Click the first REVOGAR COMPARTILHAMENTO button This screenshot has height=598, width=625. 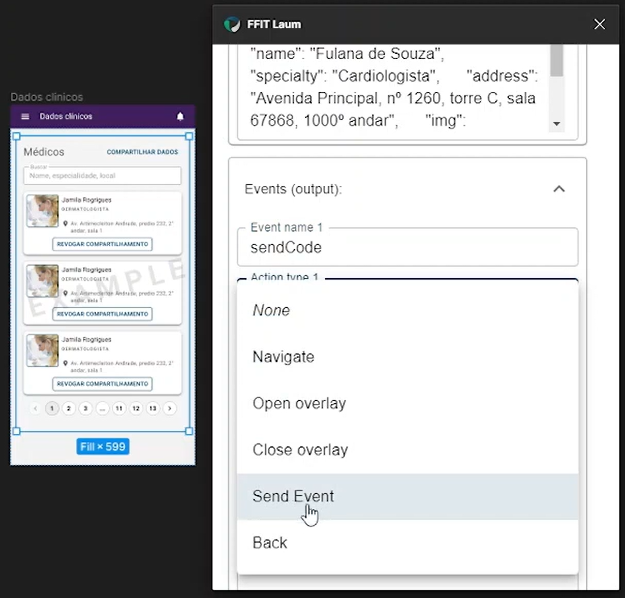102,244
